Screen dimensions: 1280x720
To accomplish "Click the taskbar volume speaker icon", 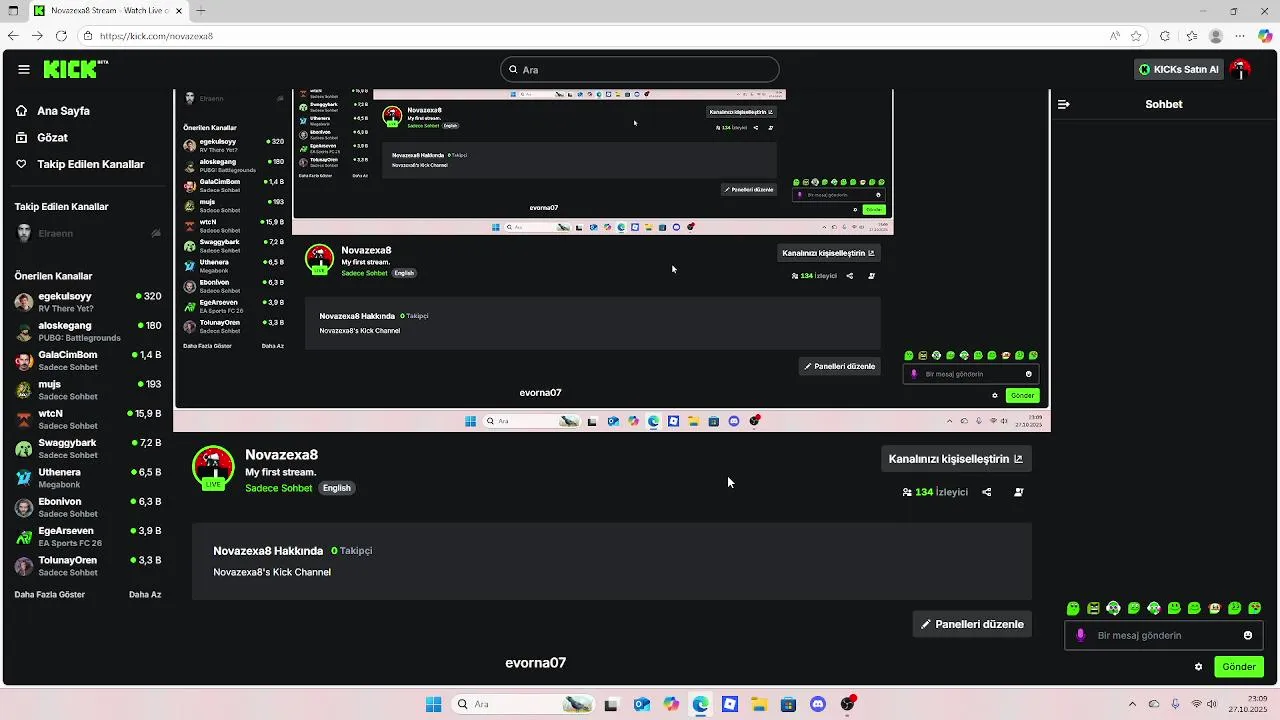I will [x=1212, y=704].
